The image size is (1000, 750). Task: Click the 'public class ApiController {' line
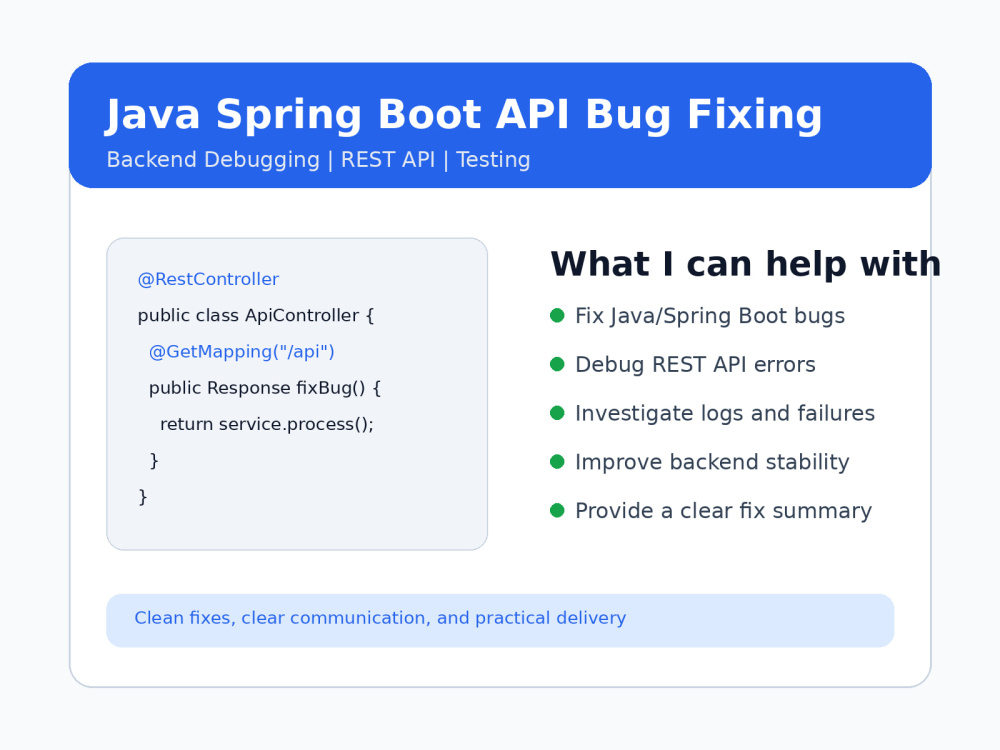[x=256, y=316]
